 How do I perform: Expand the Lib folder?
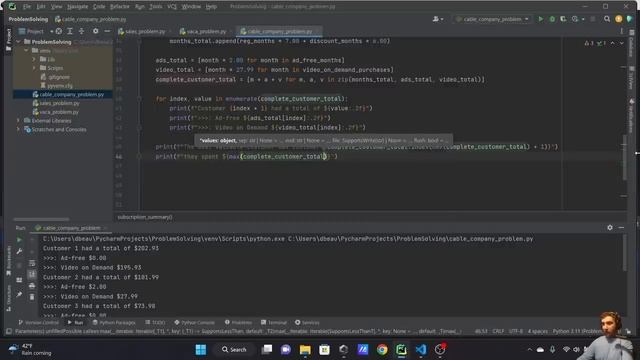click(34, 59)
